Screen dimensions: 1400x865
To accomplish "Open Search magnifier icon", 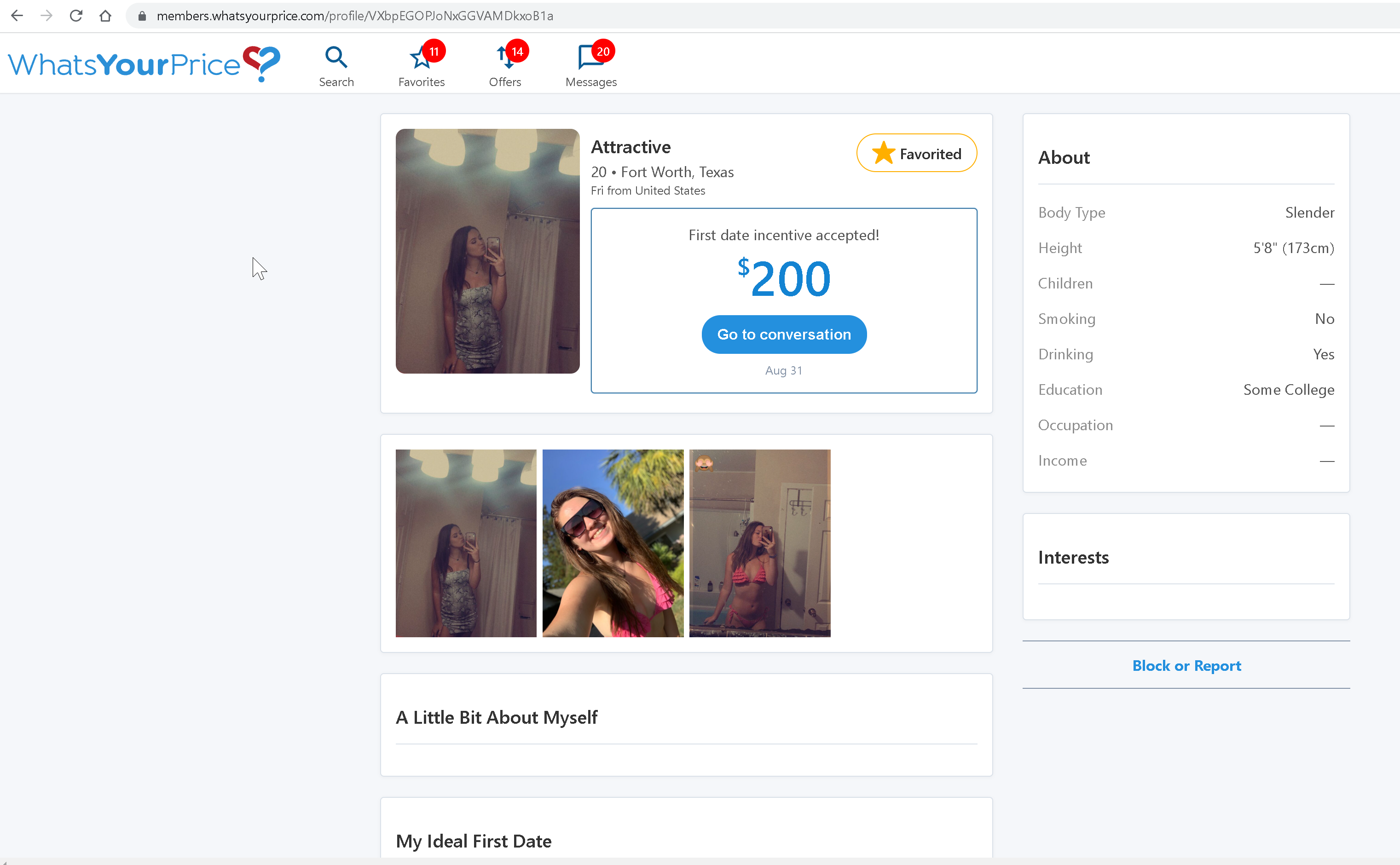I will click(336, 57).
